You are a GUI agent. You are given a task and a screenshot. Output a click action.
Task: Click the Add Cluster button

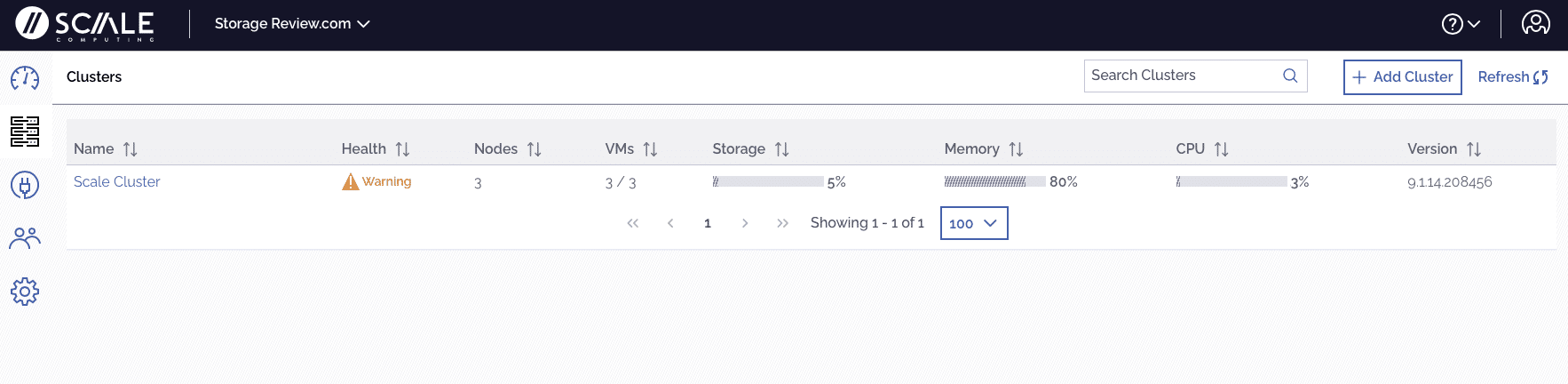click(1403, 77)
